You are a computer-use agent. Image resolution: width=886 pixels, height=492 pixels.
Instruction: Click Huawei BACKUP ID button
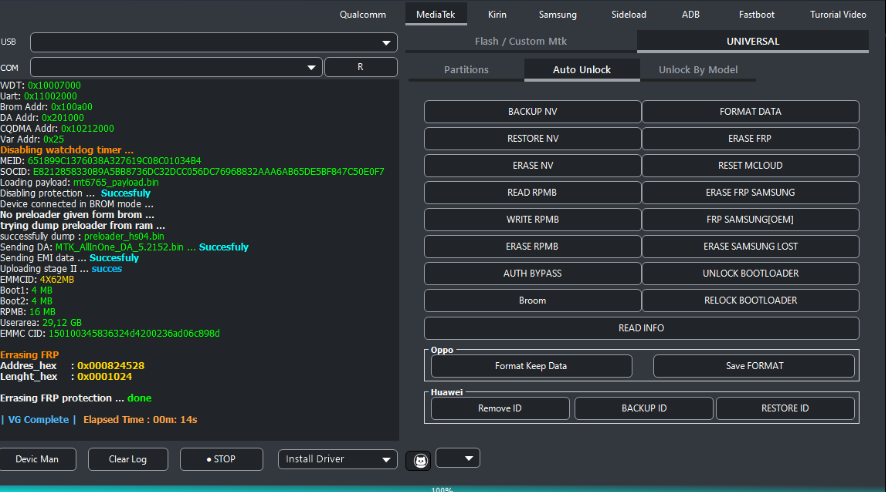pos(644,408)
